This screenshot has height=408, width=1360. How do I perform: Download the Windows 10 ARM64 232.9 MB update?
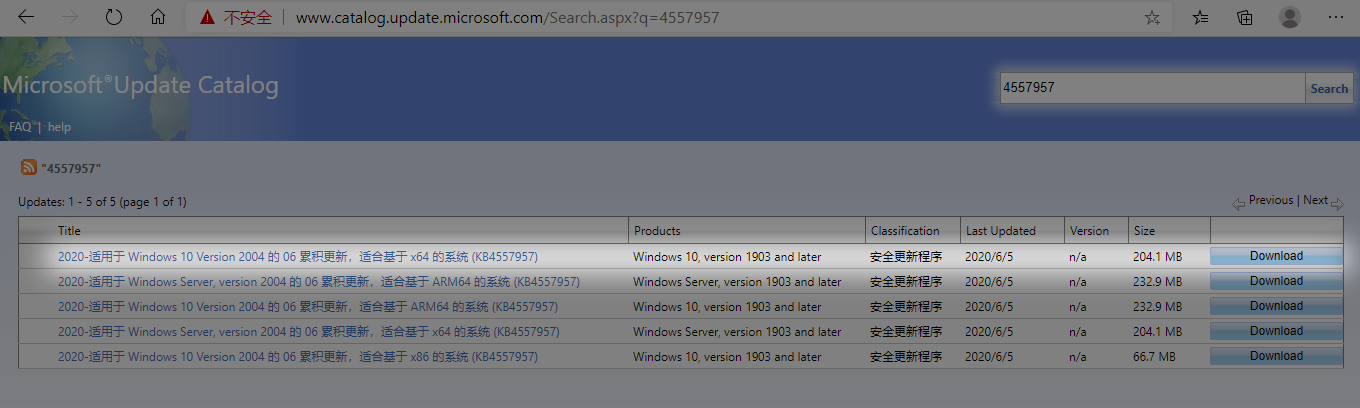tap(1276, 306)
